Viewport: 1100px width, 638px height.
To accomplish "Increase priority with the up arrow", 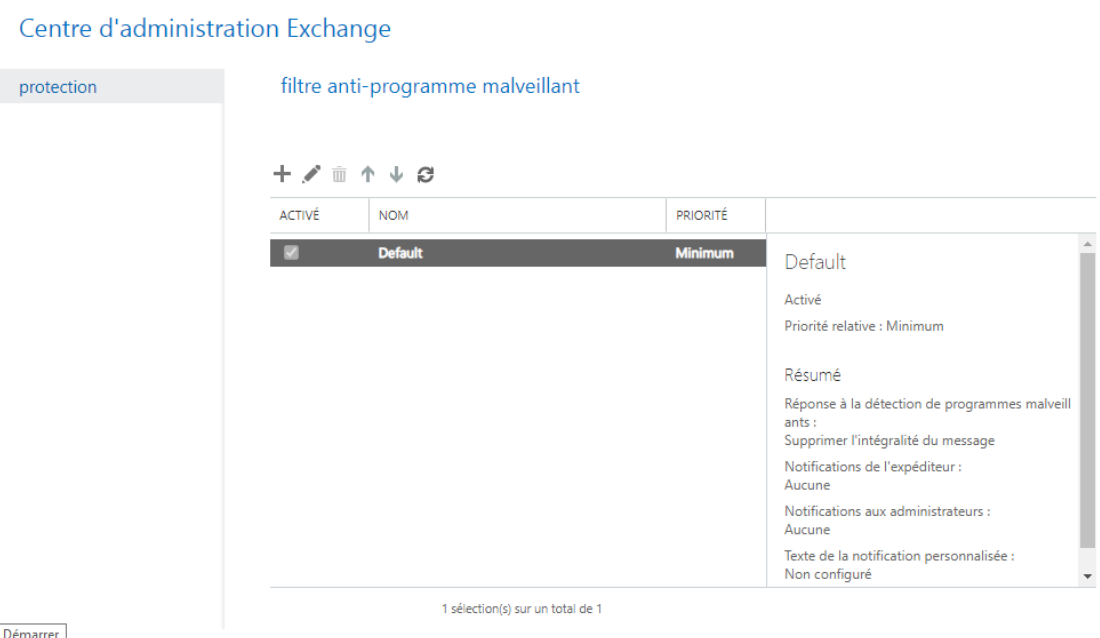I will coord(368,174).
